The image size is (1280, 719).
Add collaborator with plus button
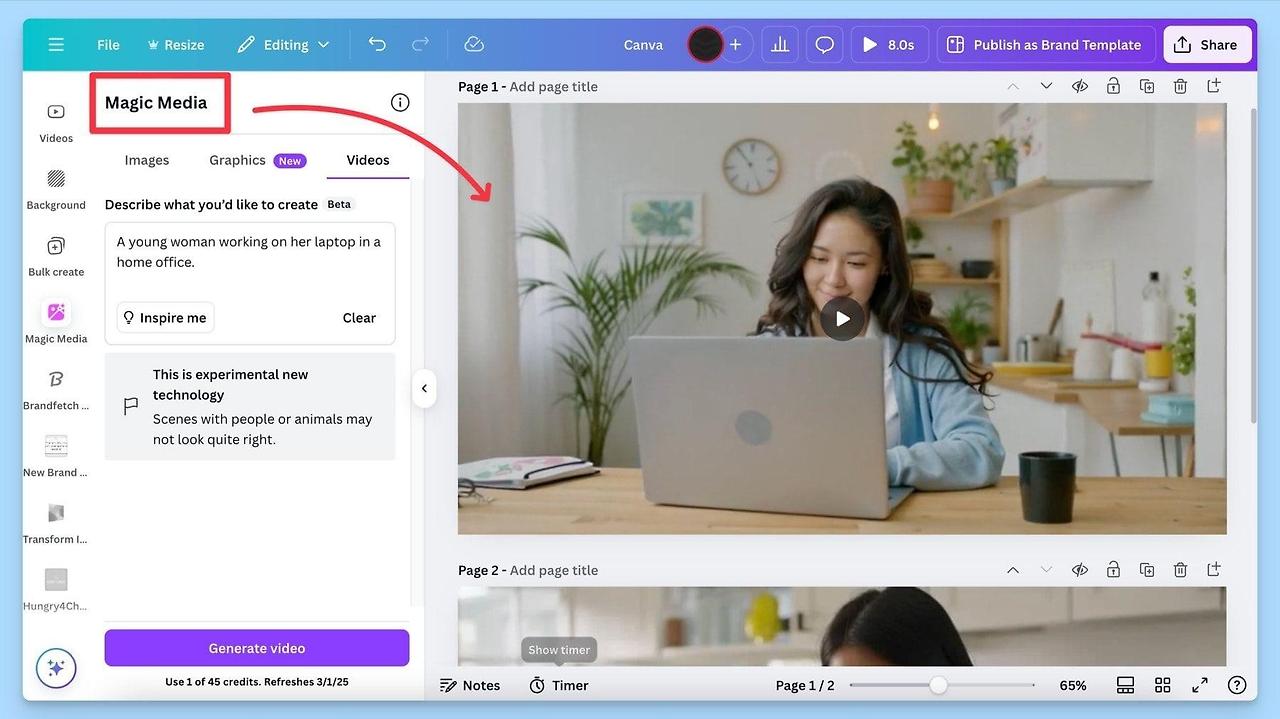[735, 45]
